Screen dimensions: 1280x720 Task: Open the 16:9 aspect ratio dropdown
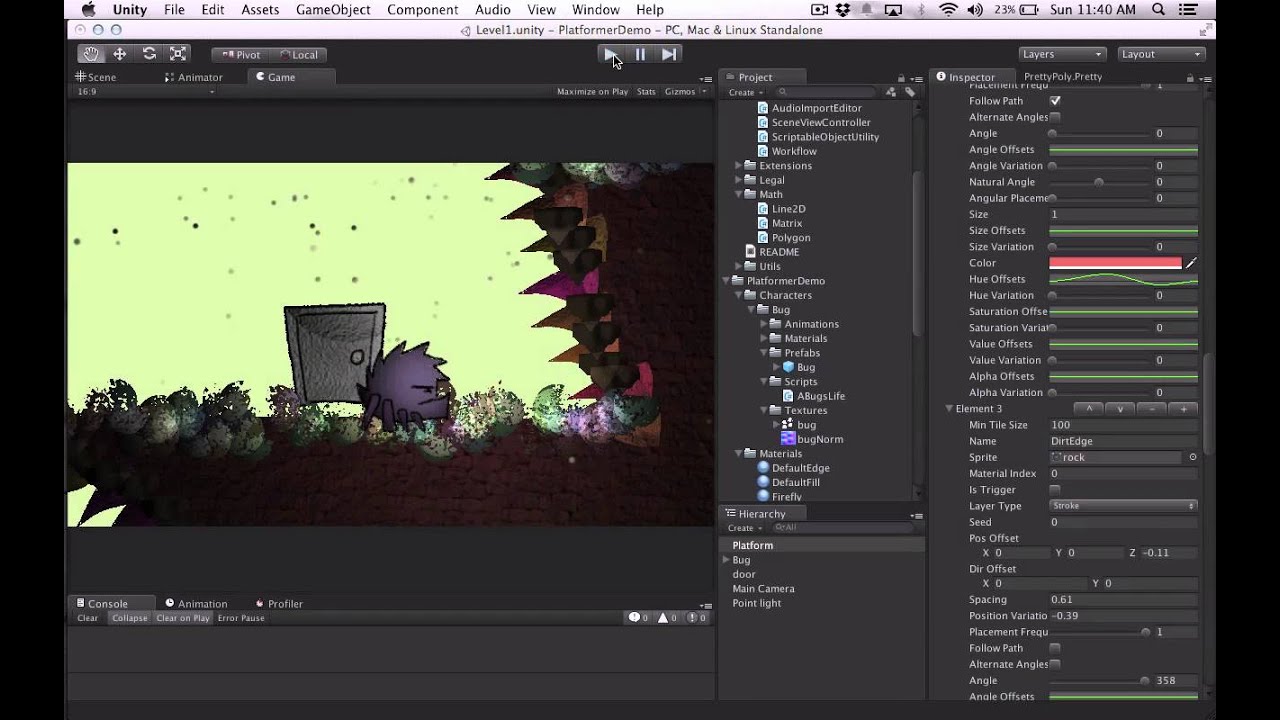(146, 92)
